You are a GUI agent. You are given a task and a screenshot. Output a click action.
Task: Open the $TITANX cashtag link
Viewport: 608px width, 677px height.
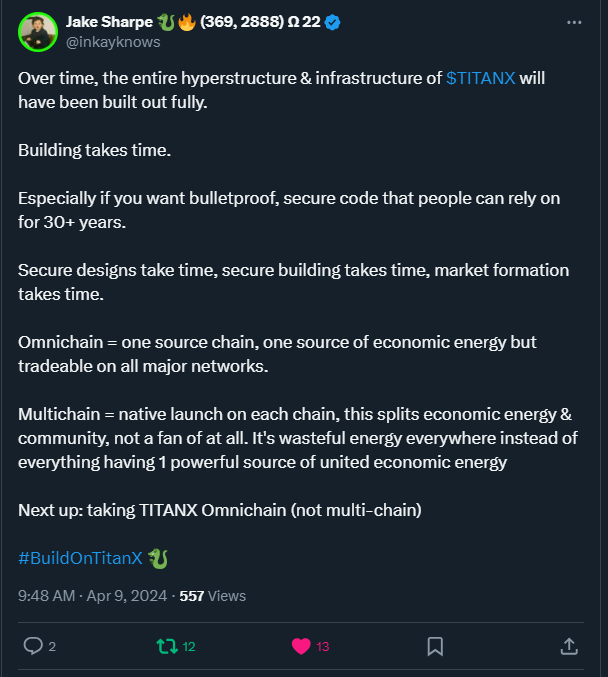[481, 78]
